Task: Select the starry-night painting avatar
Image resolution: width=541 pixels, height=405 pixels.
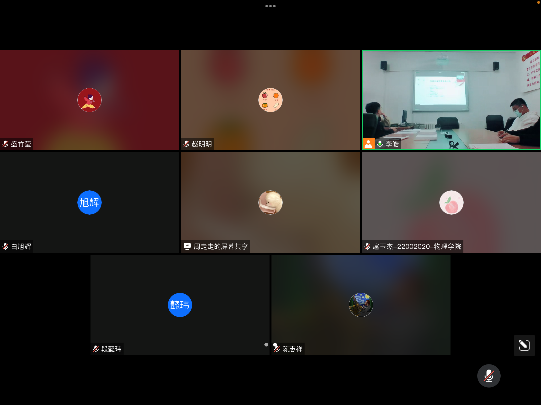Action: (361, 305)
